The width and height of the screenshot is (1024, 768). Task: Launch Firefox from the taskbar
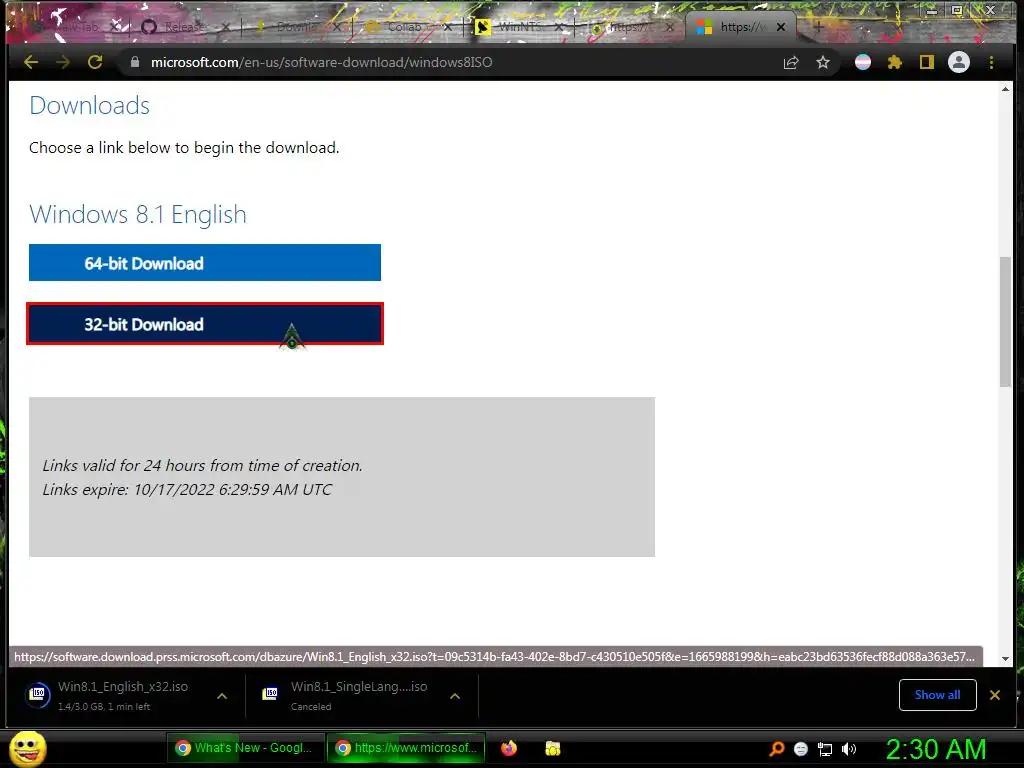[509, 748]
